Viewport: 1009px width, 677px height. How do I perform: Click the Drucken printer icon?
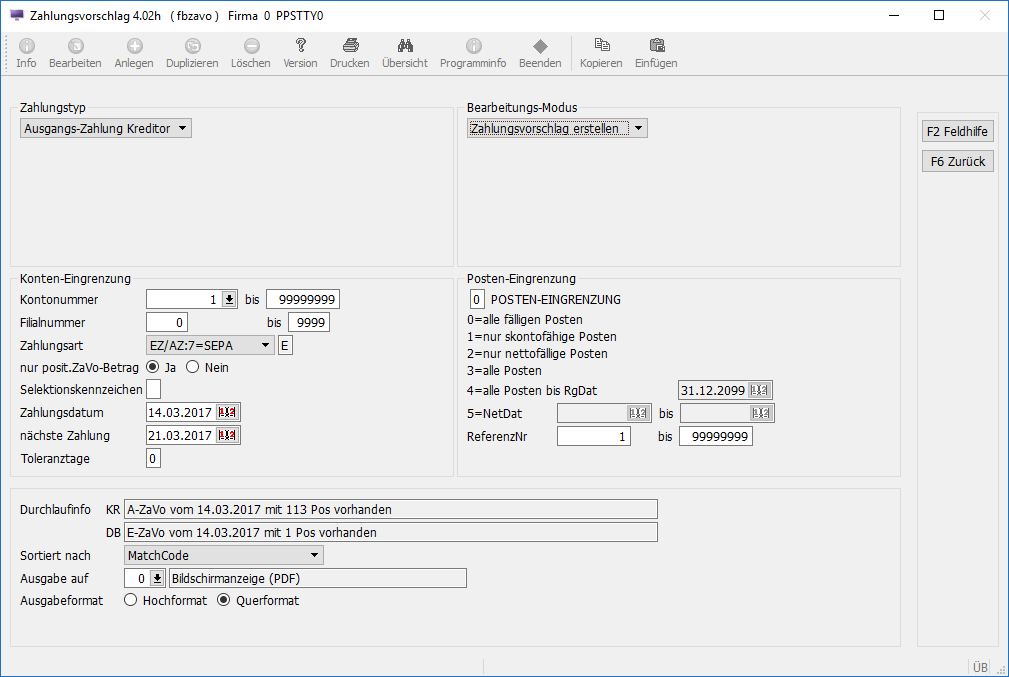coord(350,46)
